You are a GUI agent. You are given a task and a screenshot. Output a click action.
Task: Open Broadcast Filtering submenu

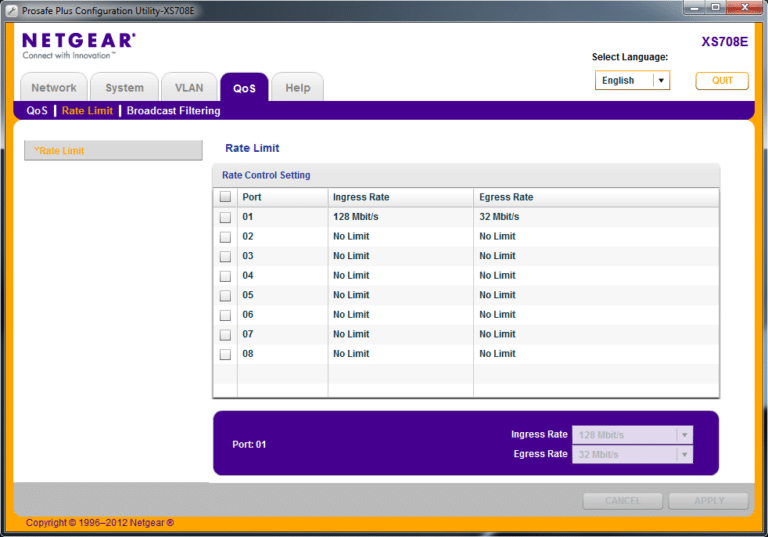173,111
